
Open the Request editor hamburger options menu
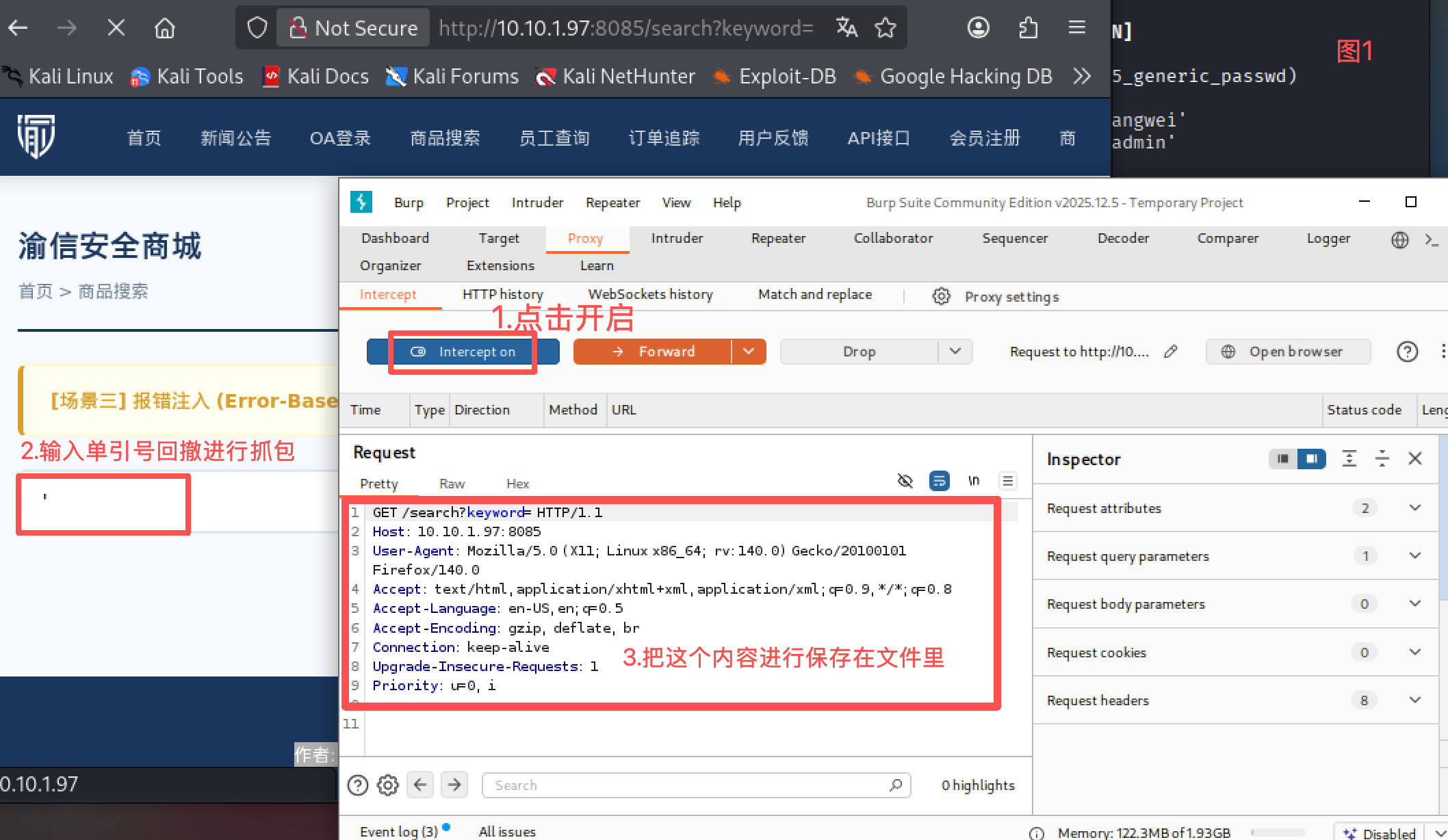click(x=1007, y=481)
